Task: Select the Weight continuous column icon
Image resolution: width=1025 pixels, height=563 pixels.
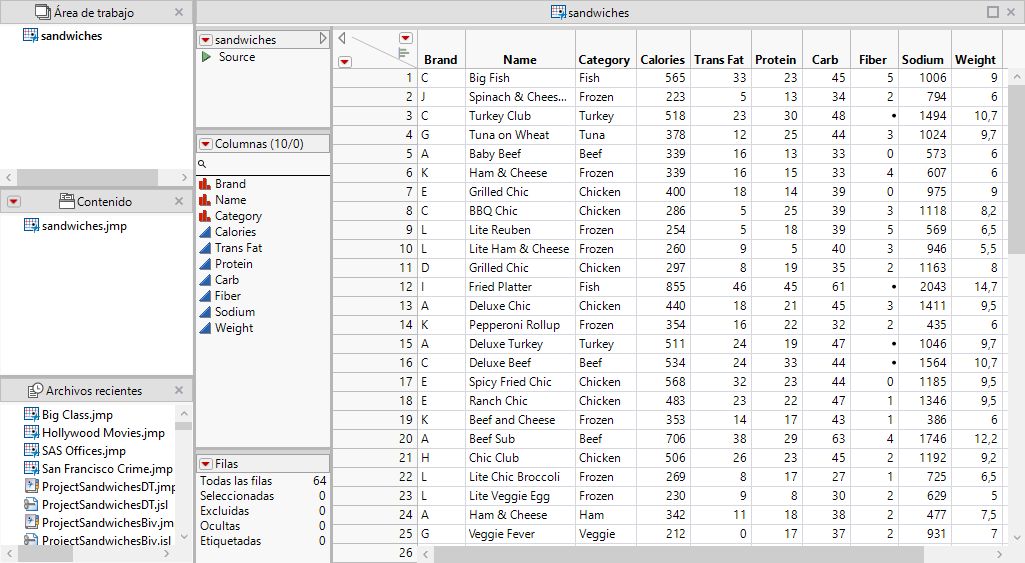Action: 205,328
